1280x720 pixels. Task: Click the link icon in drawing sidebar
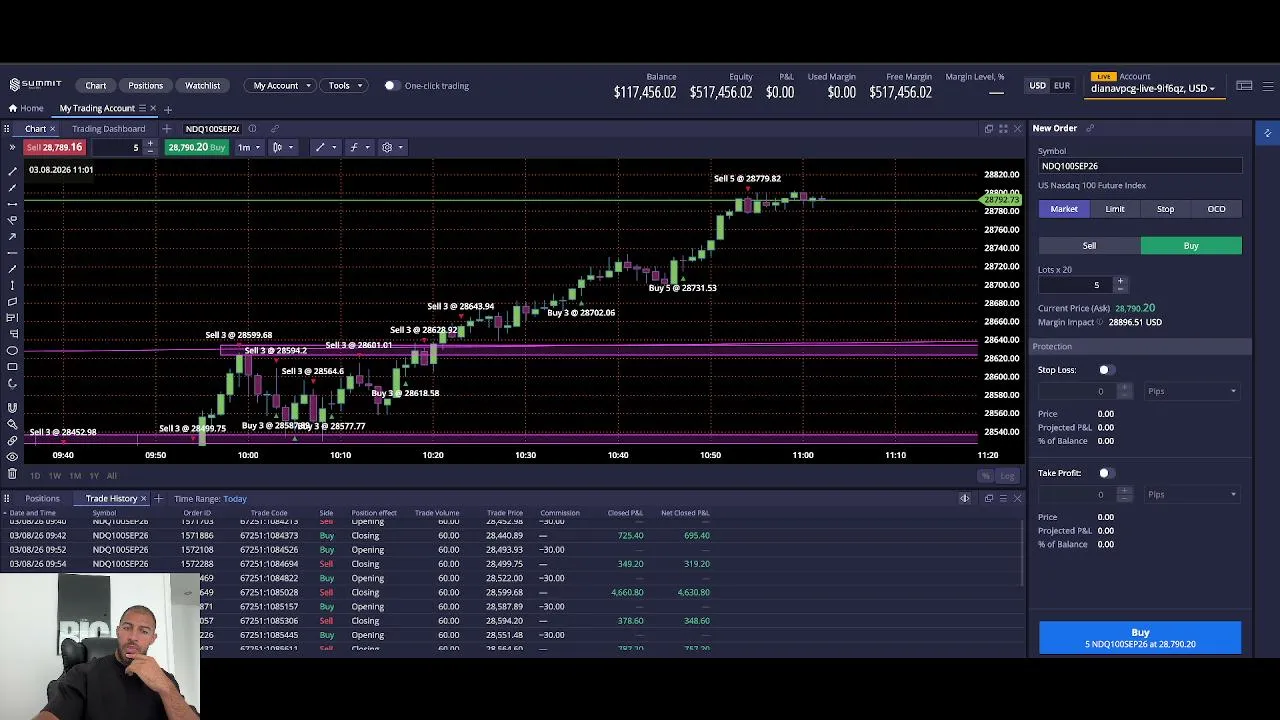pyautogui.click(x=12, y=440)
